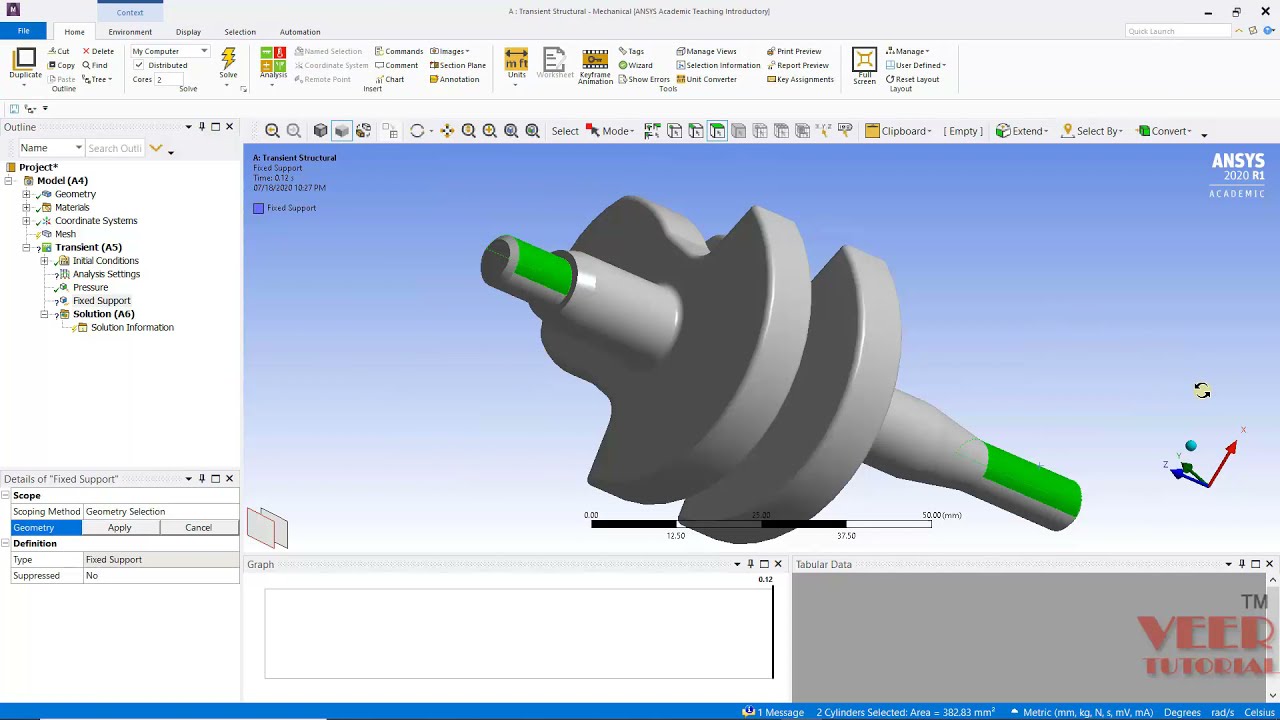This screenshot has width=1280, height=720.
Task: Click the Insert Commands item
Action: pos(399,51)
